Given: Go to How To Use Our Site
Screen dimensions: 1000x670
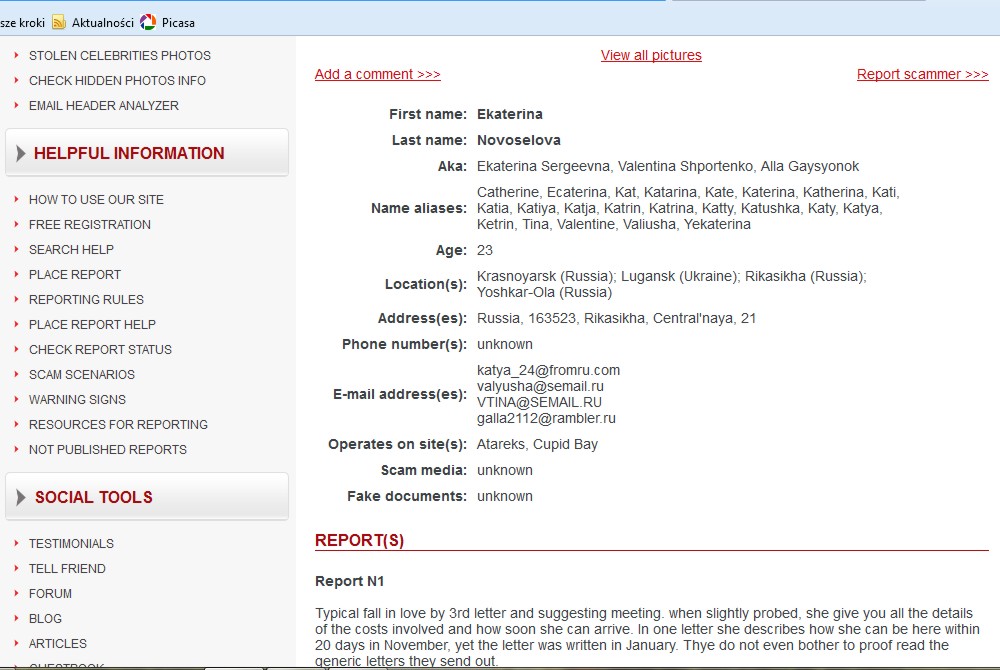Looking at the screenshot, I should coord(96,200).
